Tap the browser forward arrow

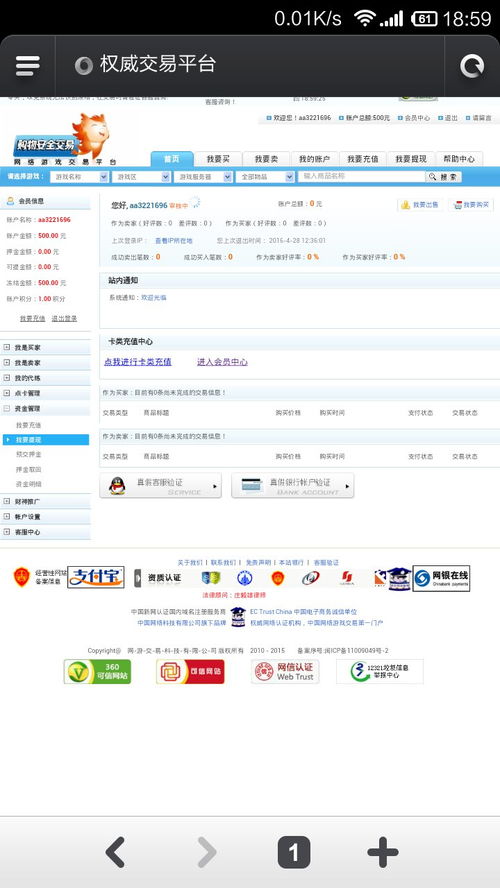coord(206,852)
